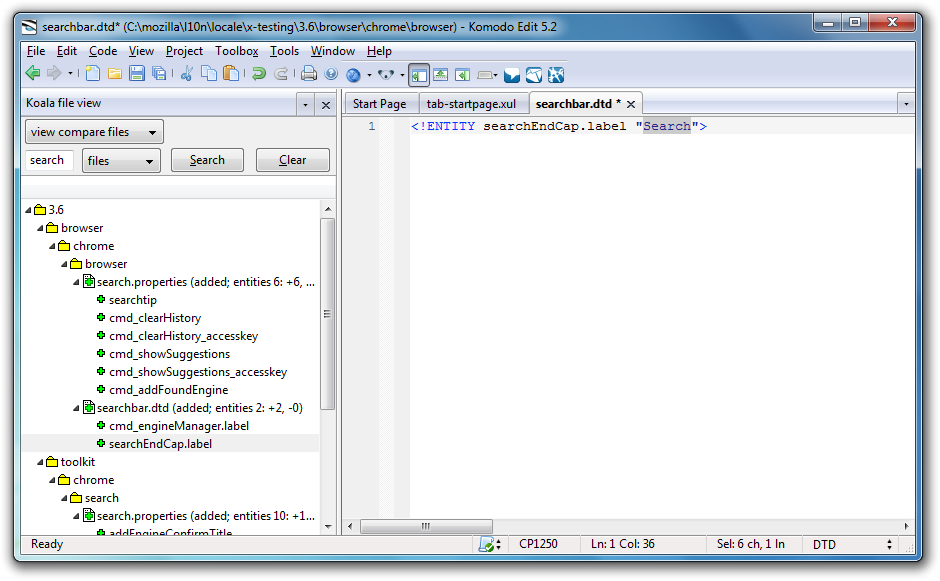Screen dimensions: 940x581
Task: Click the Search button
Action: [x=207, y=160]
